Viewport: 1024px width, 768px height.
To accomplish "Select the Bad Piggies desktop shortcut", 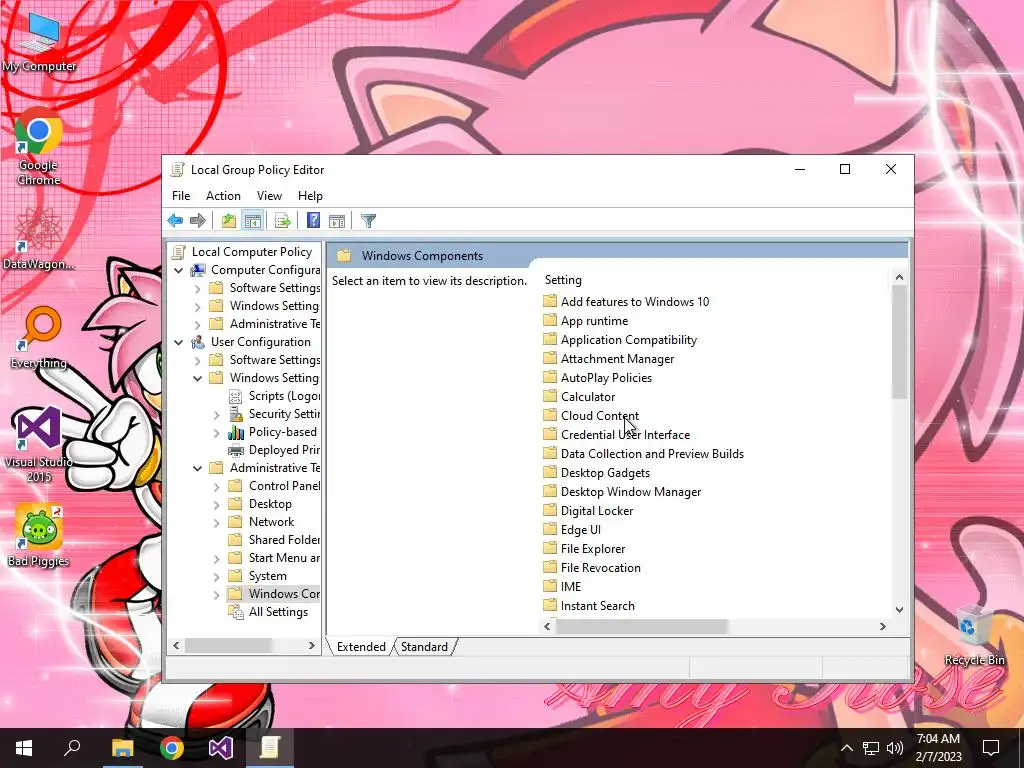I will (39, 536).
